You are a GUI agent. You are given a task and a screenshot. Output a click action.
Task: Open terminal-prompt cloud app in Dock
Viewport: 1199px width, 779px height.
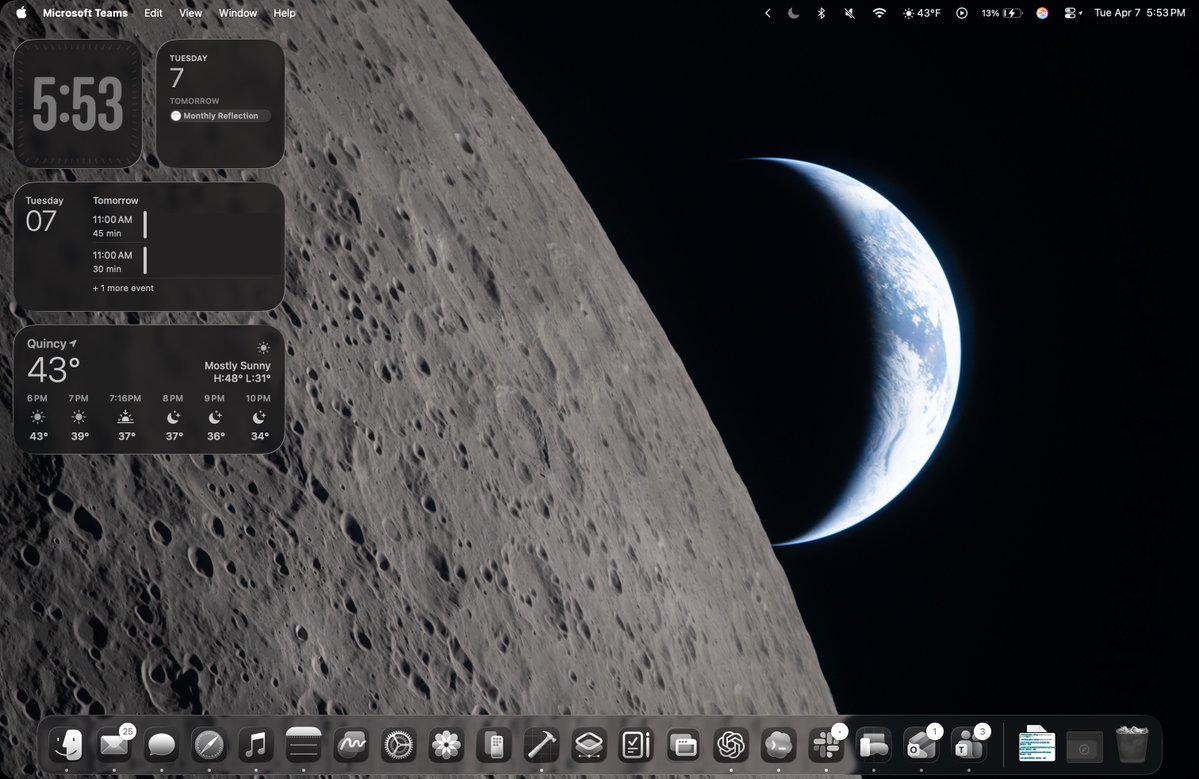point(778,744)
